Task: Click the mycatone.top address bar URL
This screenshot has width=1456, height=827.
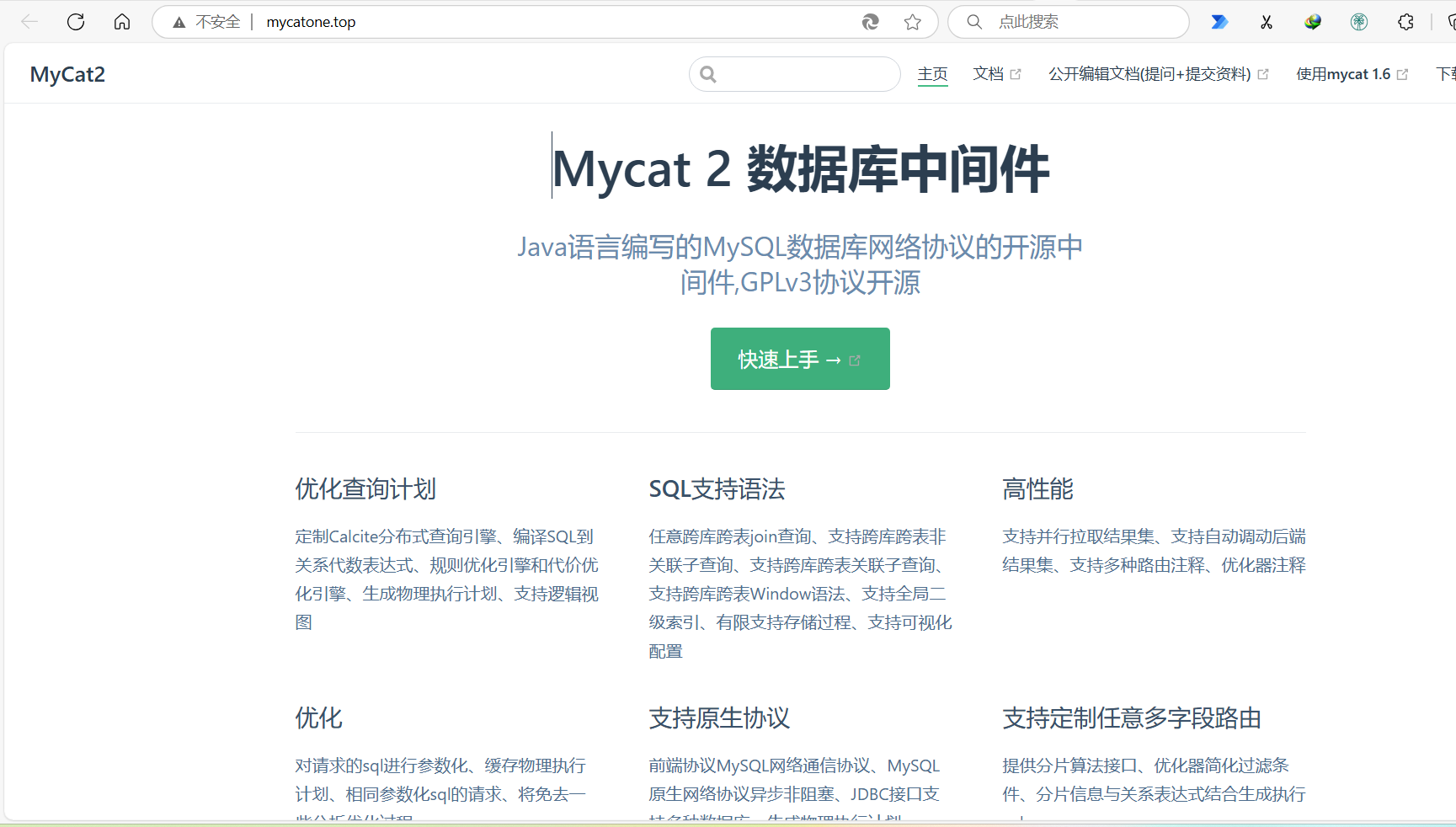Action: coord(311,22)
